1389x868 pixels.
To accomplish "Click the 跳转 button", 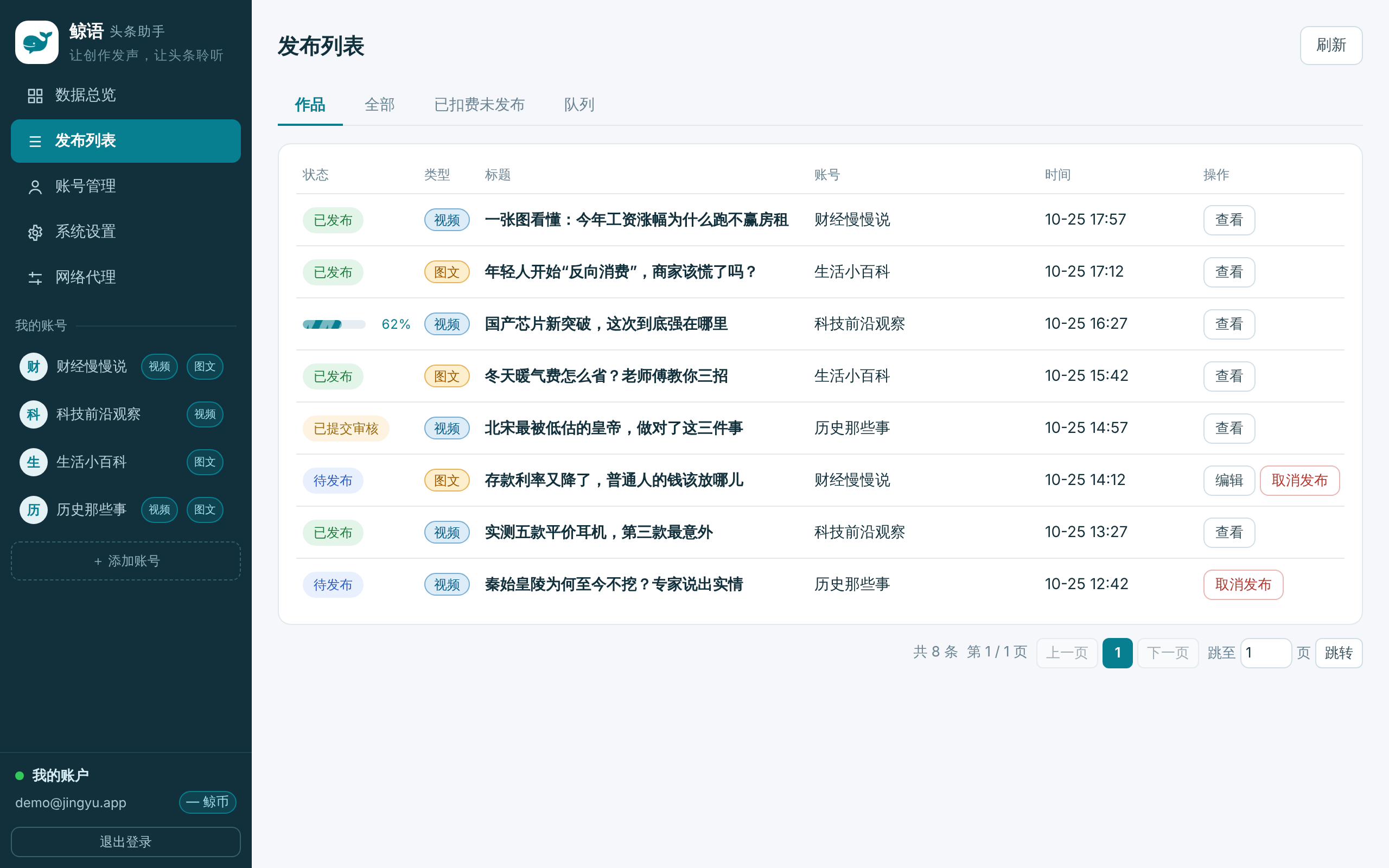I will click(1339, 653).
